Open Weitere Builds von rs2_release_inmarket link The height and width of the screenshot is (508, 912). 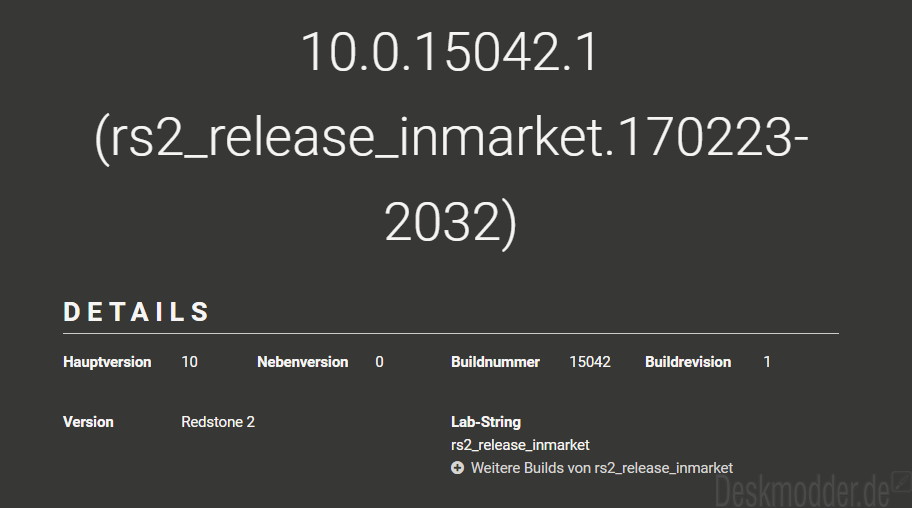coord(601,468)
